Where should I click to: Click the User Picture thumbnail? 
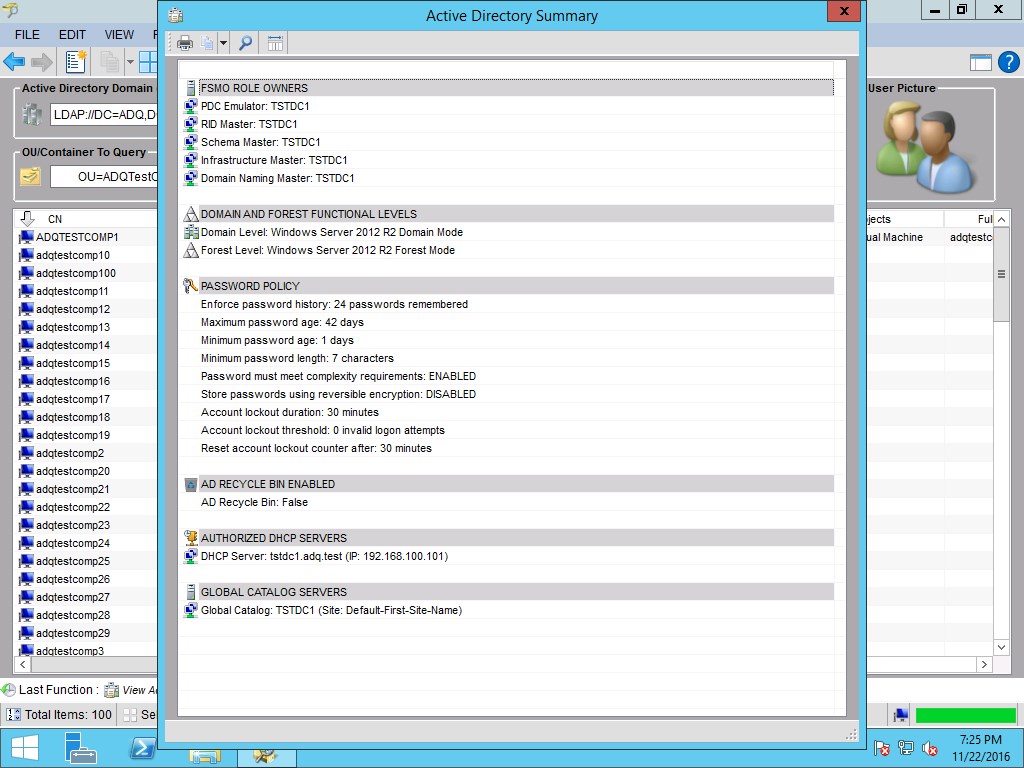coord(925,147)
